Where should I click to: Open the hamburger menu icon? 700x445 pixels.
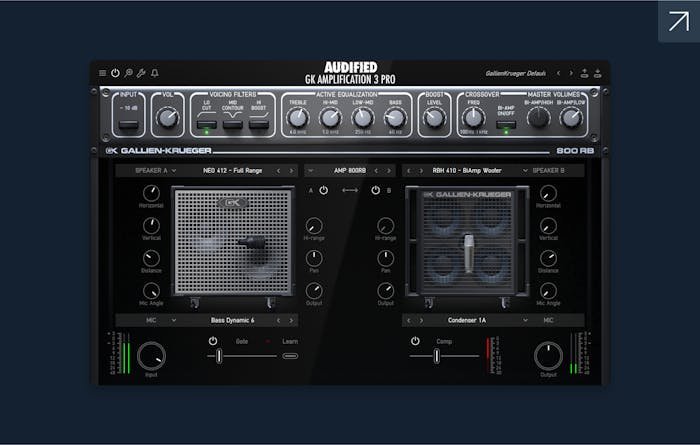click(103, 73)
